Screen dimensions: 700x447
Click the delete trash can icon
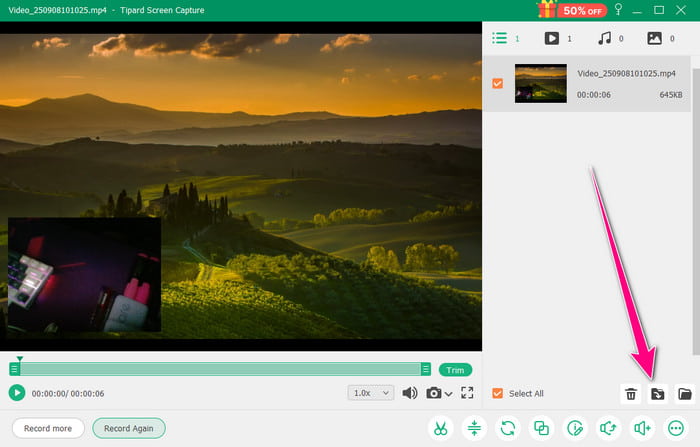click(631, 394)
